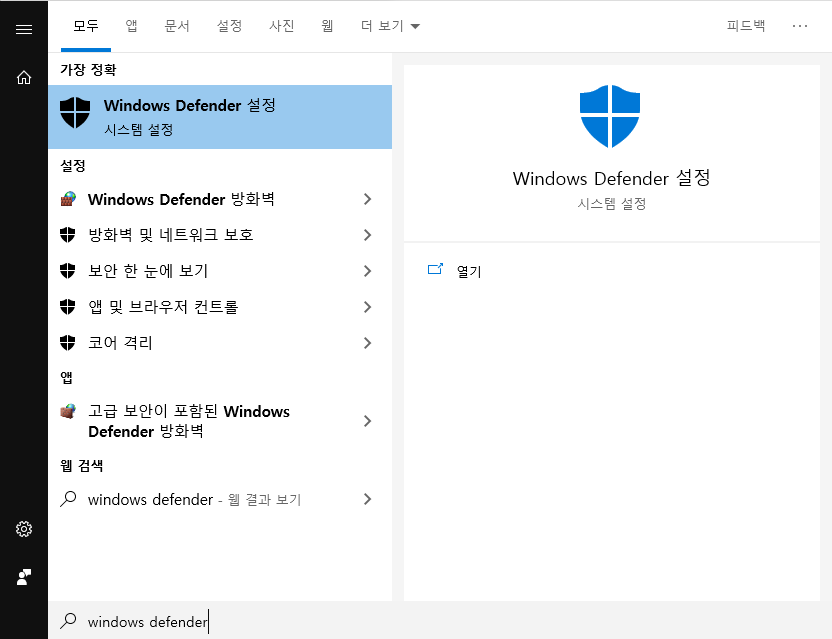Switch to the 모두 tab

tap(86, 25)
